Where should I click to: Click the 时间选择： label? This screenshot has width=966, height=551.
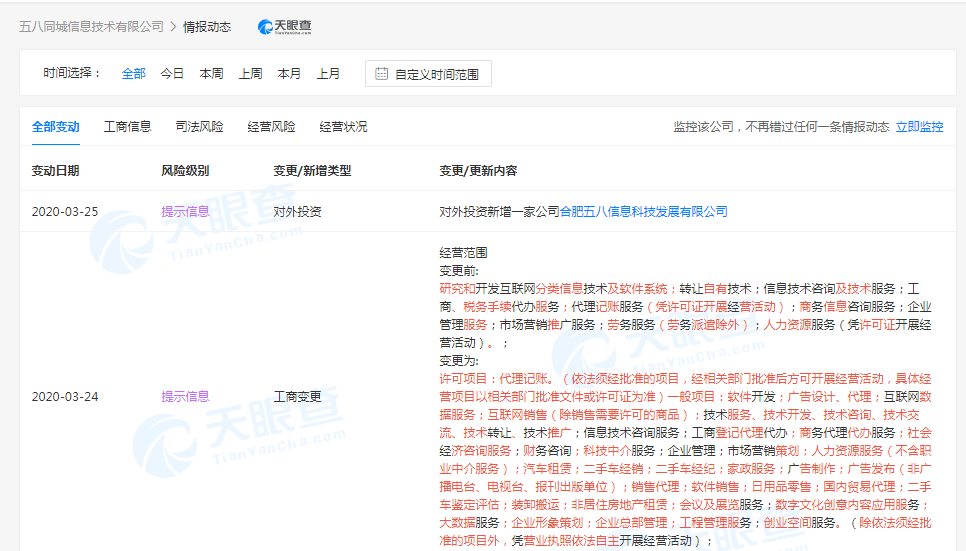[x=71, y=73]
